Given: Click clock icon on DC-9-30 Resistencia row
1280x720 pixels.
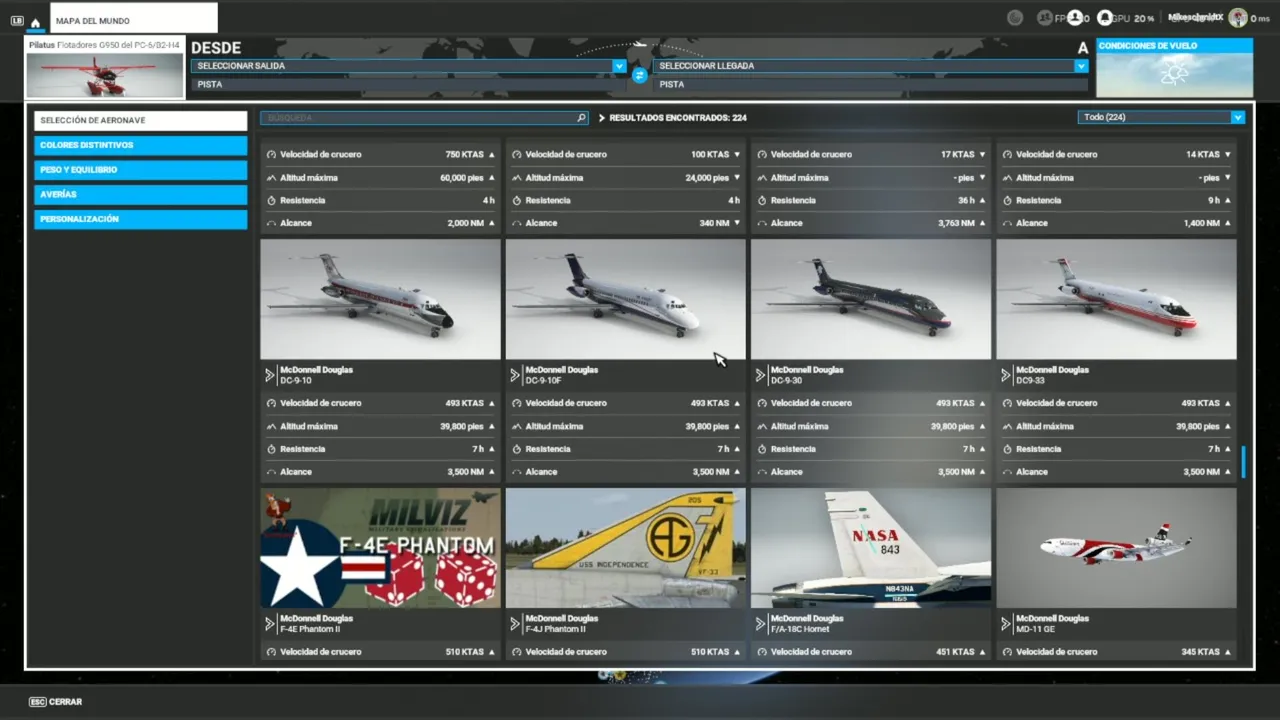Looking at the screenshot, I should click(x=762, y=449).
